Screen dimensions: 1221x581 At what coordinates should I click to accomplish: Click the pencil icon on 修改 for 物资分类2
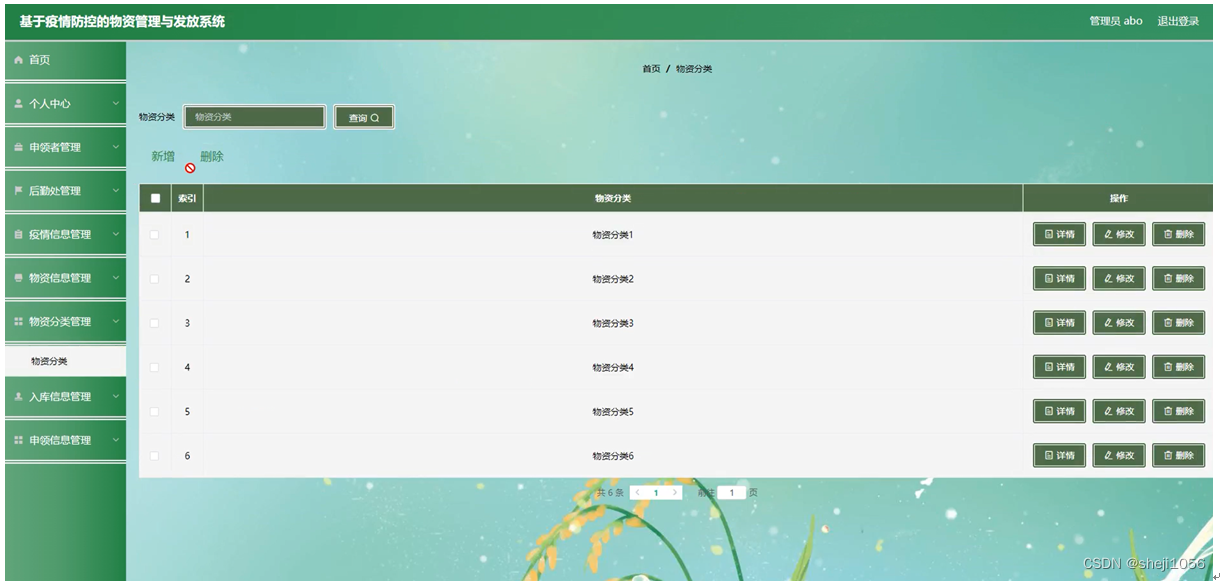1108,278
